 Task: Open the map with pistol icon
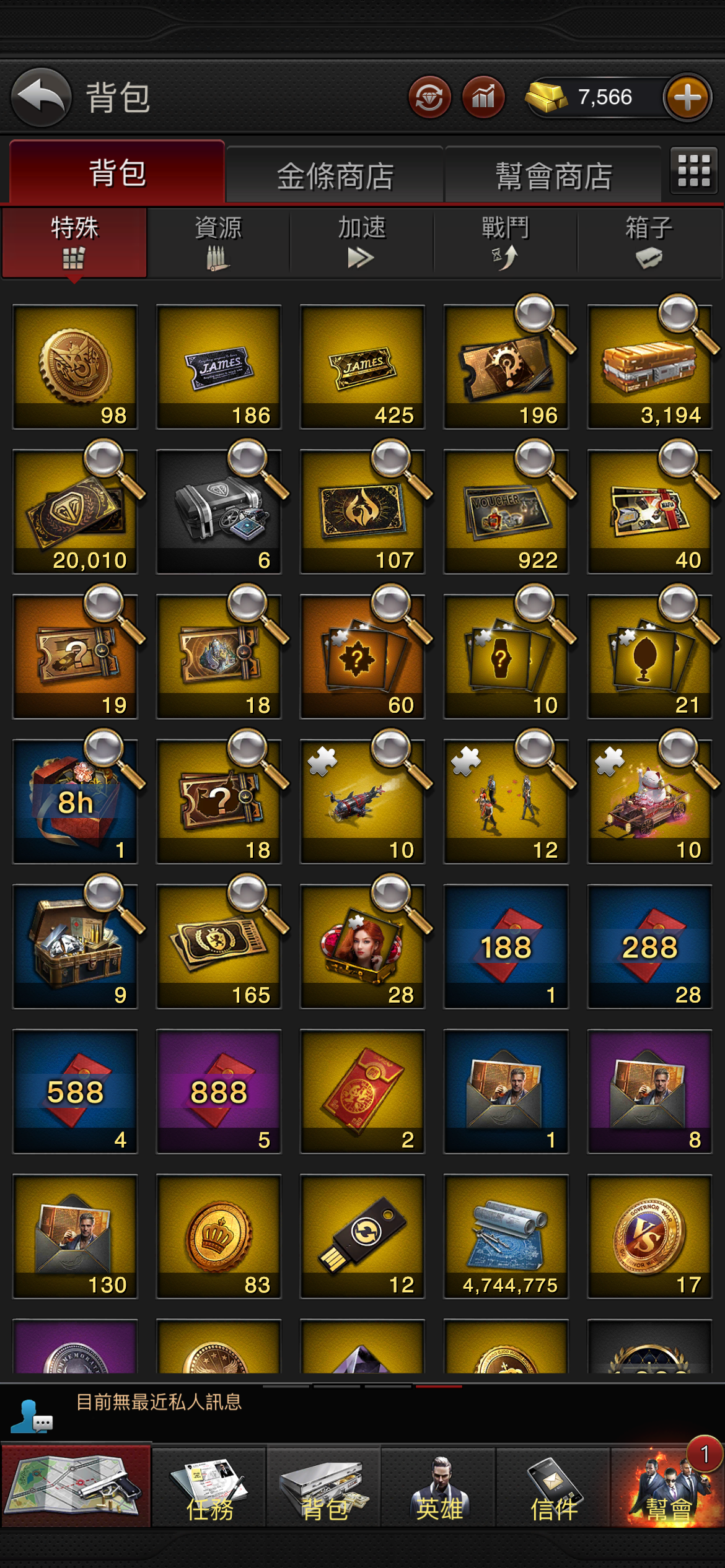[x=76, y=1486]
